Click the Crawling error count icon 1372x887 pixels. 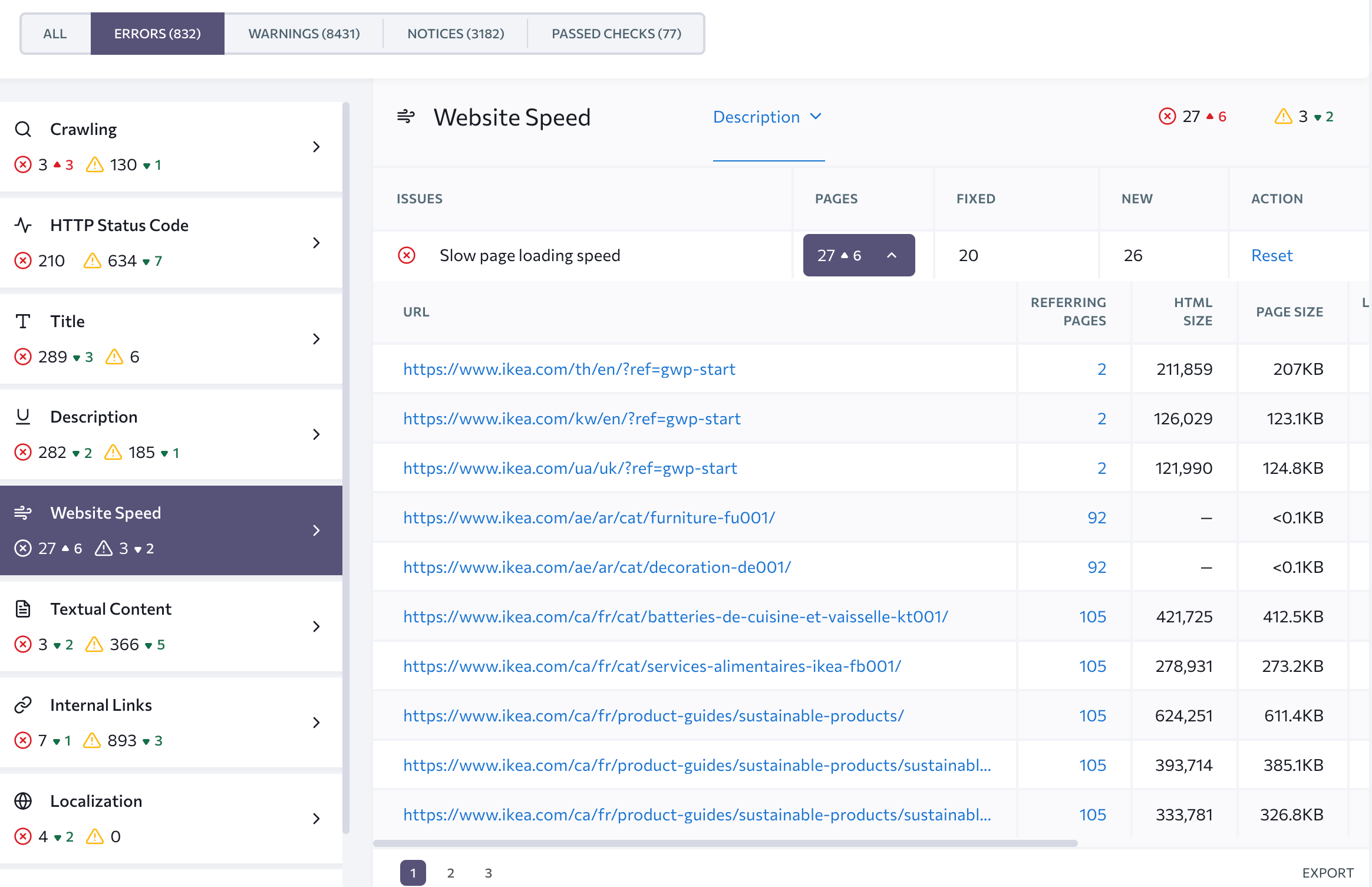click(x=23, y=164)
